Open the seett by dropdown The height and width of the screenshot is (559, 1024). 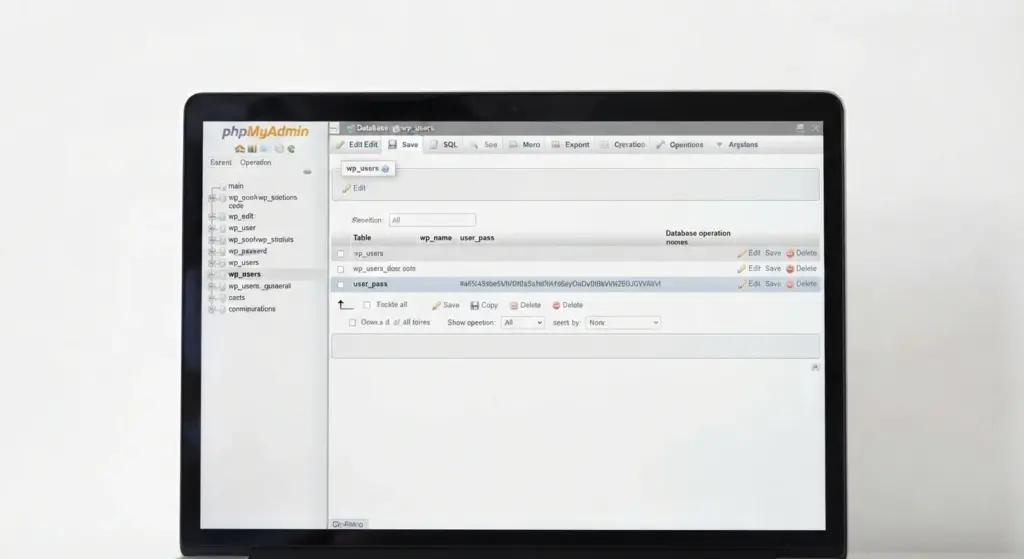(623, 323)
